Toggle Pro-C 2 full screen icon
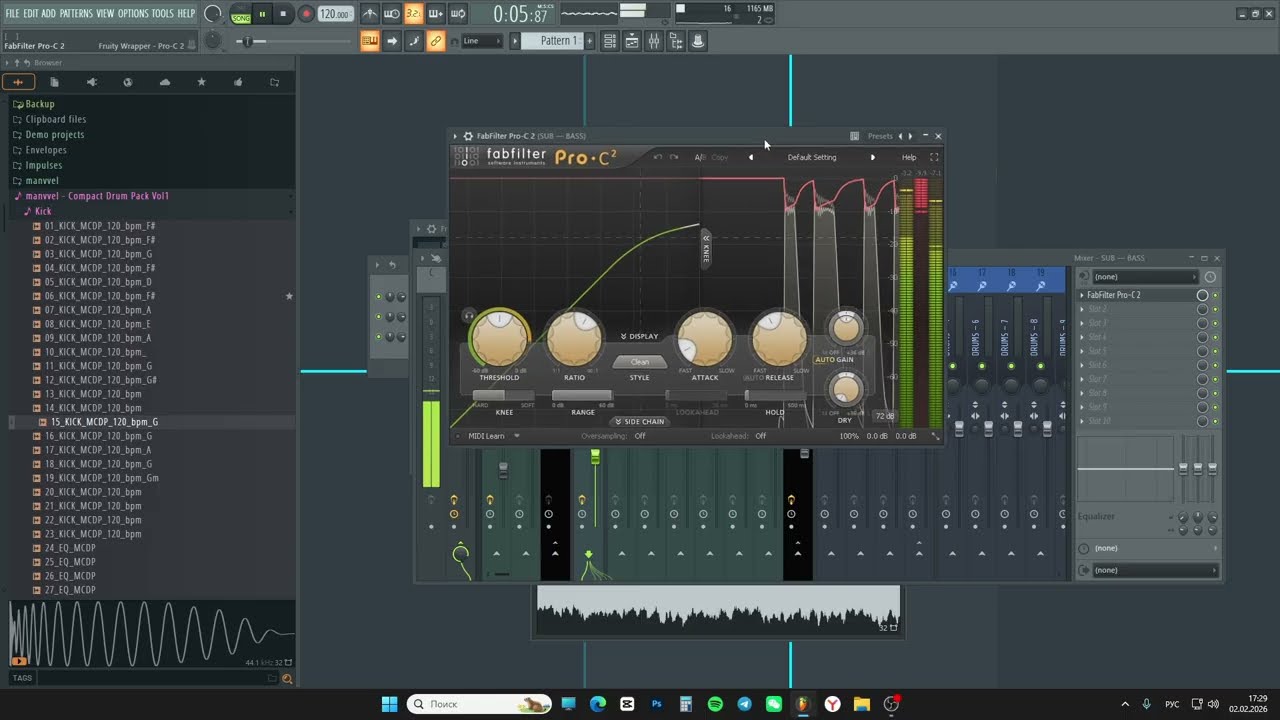The height and width of the screenshot is (720, 1280). pyautogui.click(x=934, y=157)
